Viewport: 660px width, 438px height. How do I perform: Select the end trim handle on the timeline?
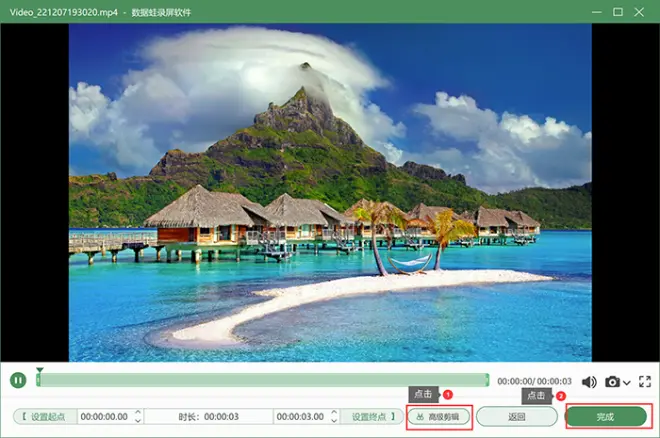[487, 380]
